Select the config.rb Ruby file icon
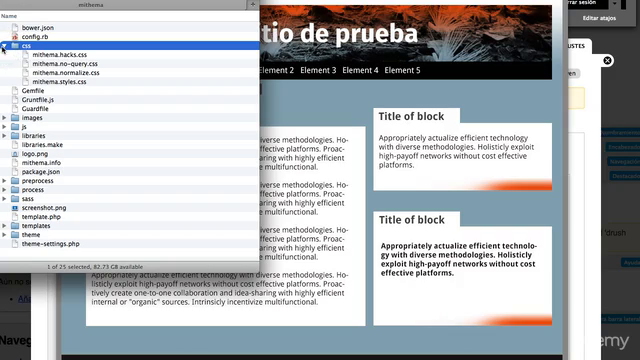This screenshot has width=640, height=360. tap(15, 37)
